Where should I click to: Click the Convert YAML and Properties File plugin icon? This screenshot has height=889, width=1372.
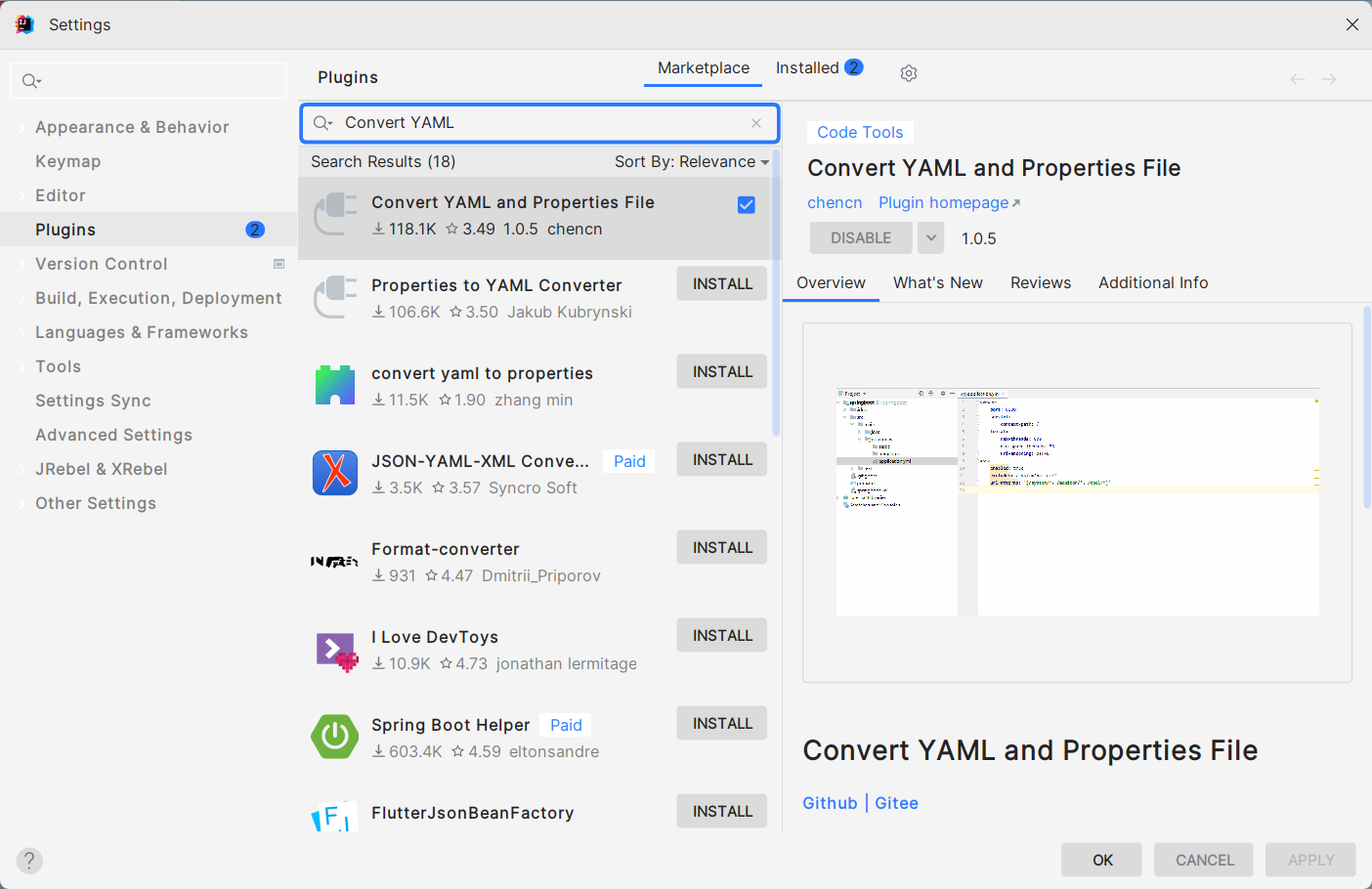(335, 214)
